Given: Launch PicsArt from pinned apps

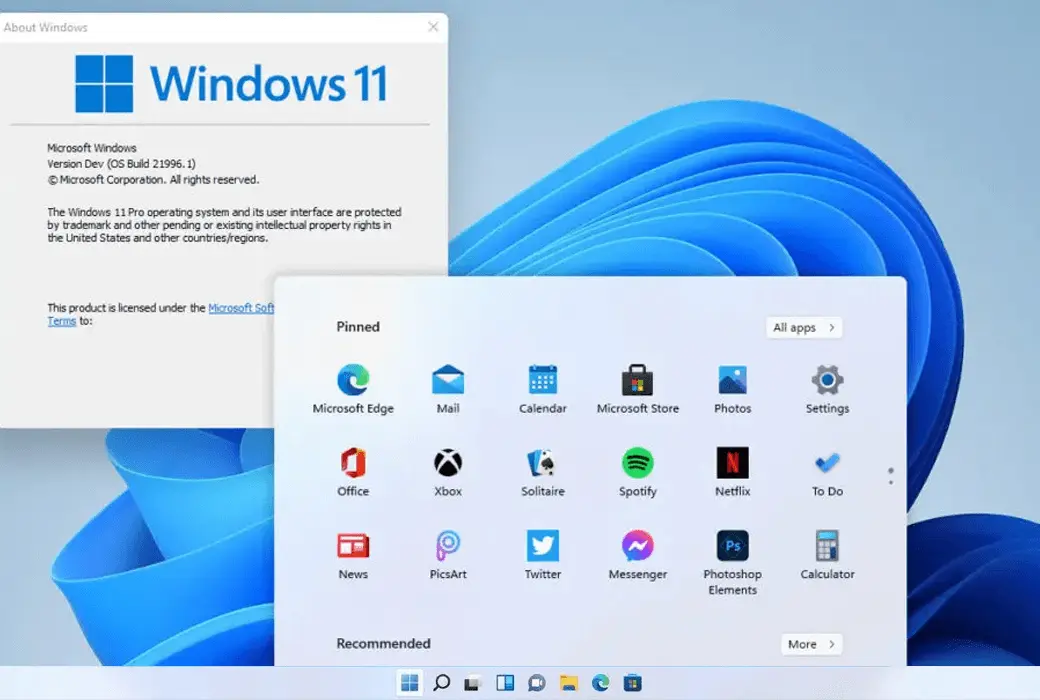Looking at the screenshot, I should [x=448, y=555].
